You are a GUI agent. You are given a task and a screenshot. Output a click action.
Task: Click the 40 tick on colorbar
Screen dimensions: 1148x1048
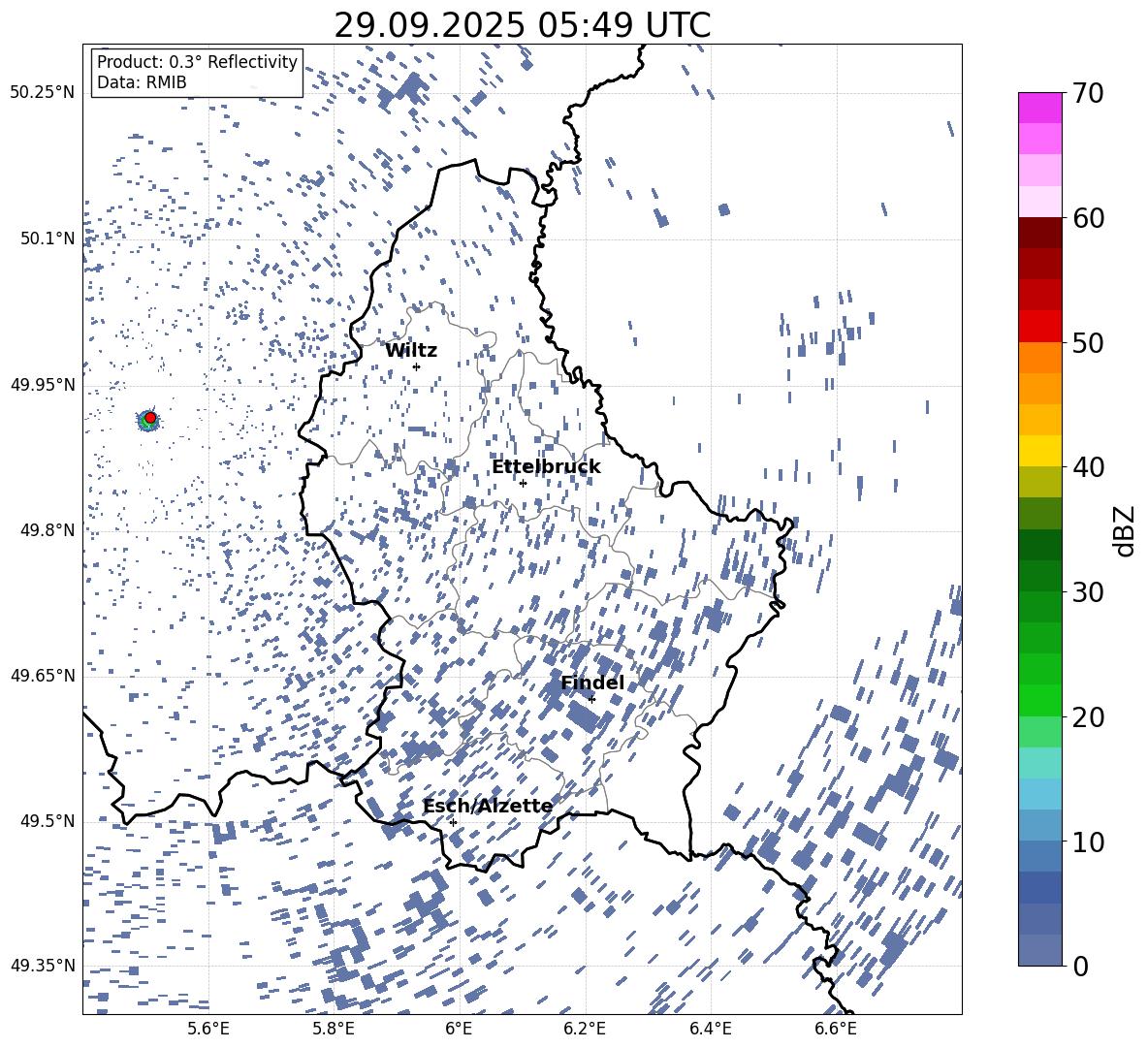click(1088, 467)
